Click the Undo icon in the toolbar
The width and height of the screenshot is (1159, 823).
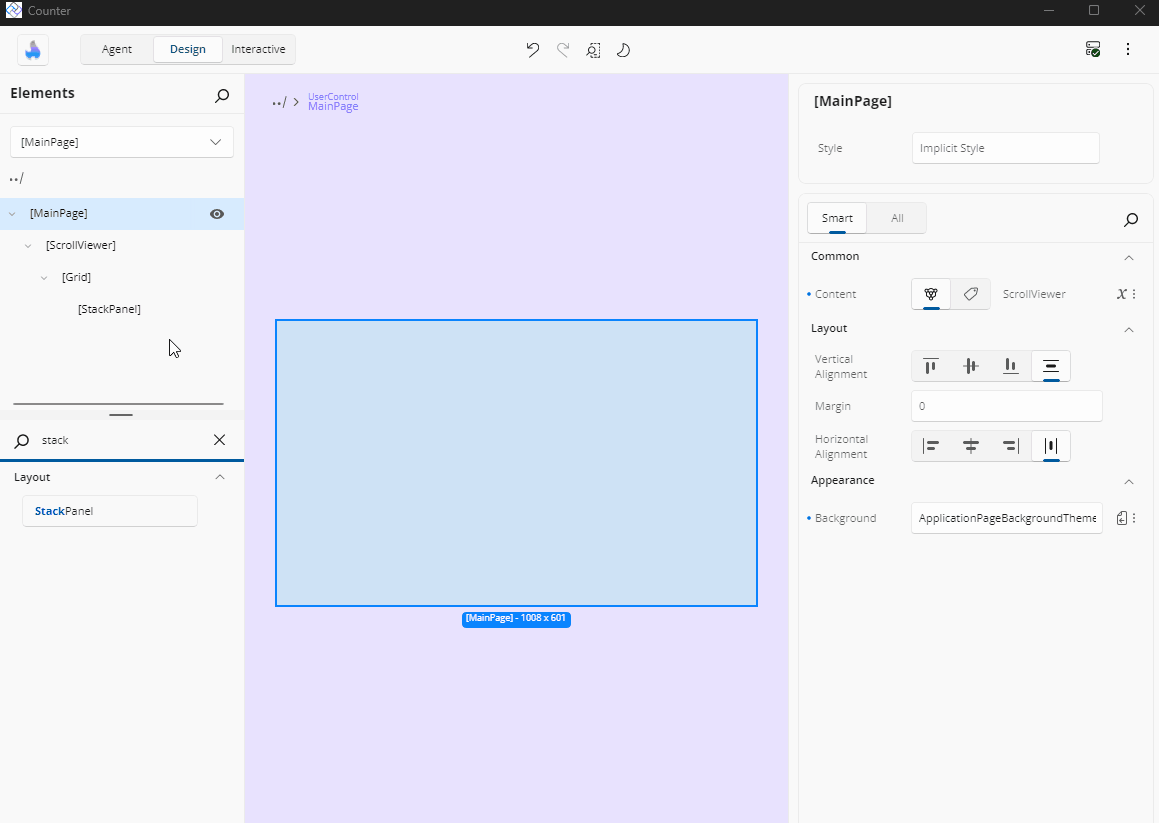click(x=532, y=49)
